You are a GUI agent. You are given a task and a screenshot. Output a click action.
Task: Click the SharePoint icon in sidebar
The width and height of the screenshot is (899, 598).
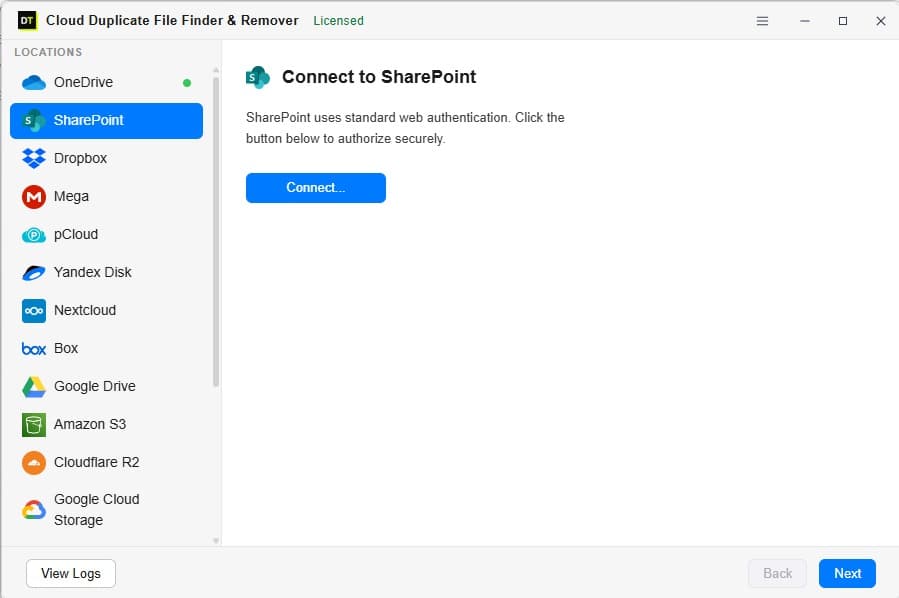[34, 120]
